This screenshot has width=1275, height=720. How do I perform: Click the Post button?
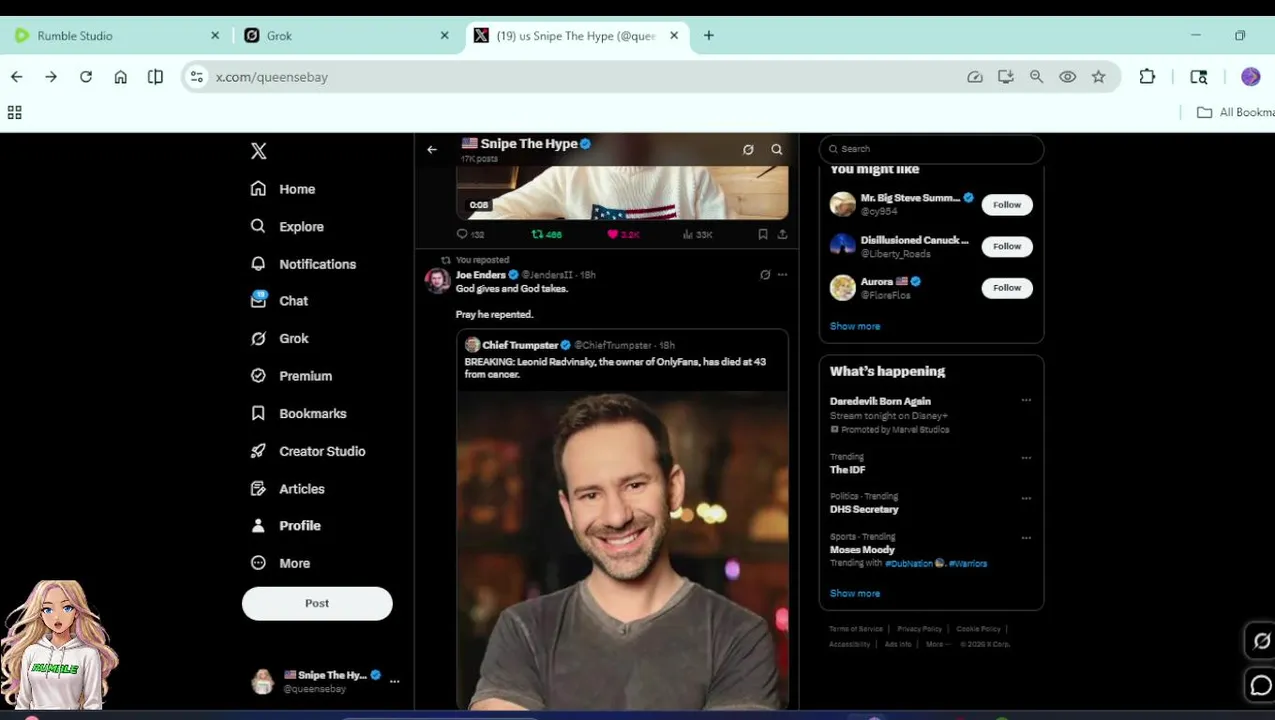[x=317, y=603]
